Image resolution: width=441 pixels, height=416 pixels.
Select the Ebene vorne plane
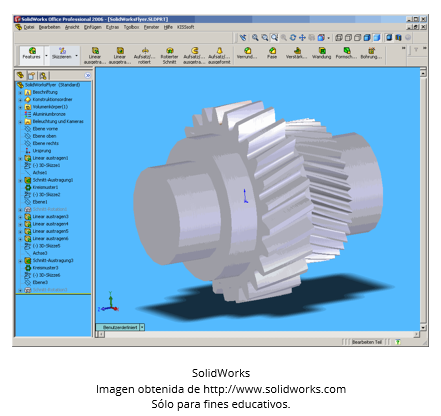45,129
